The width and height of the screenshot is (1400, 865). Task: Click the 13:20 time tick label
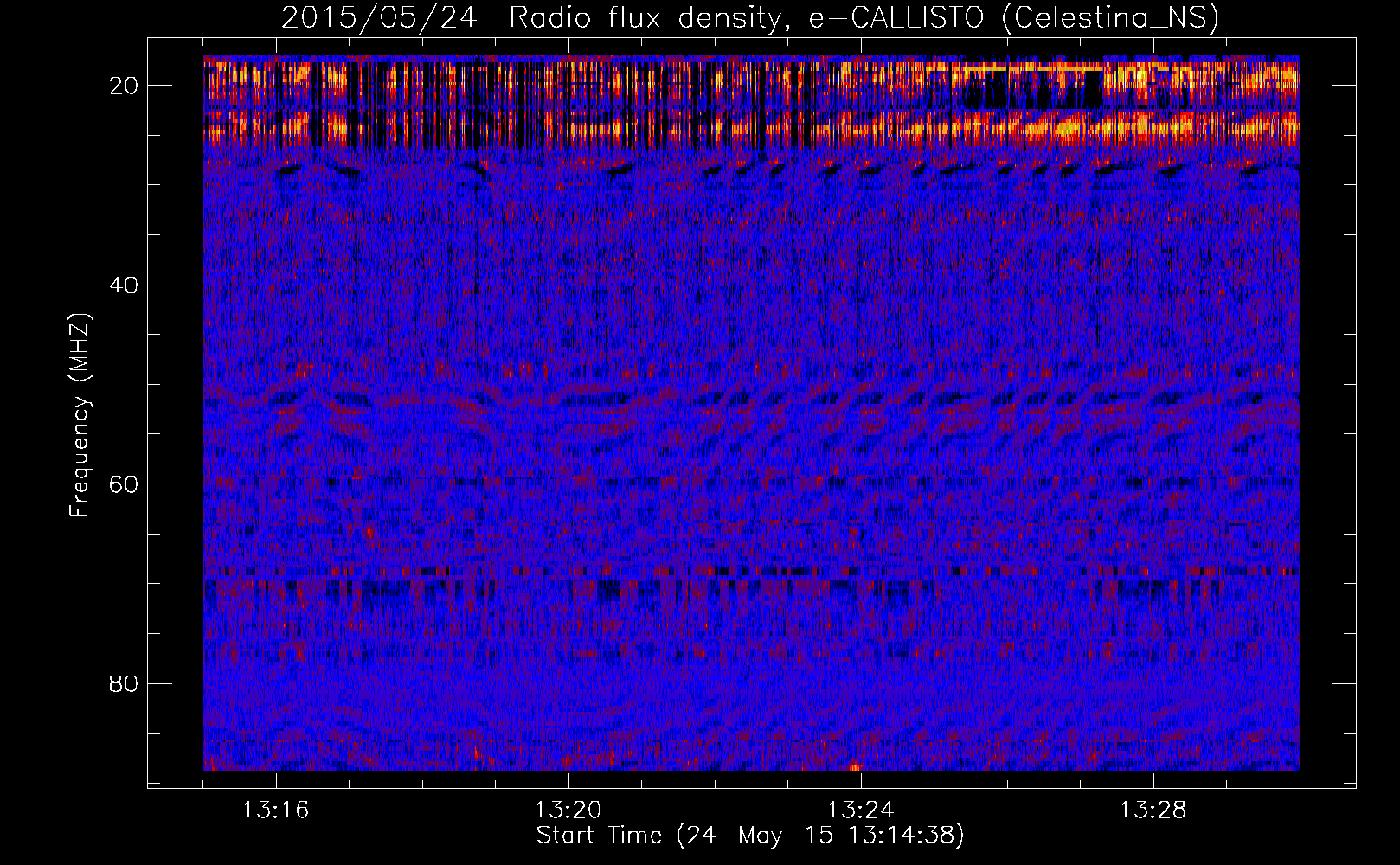pos(568,811)
